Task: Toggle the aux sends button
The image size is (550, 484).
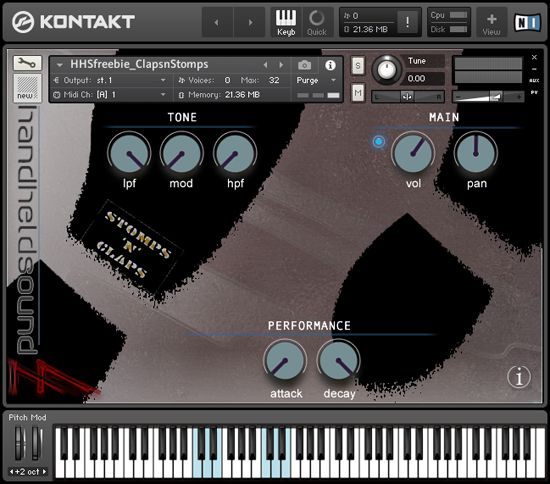Action: coord(534,81)
